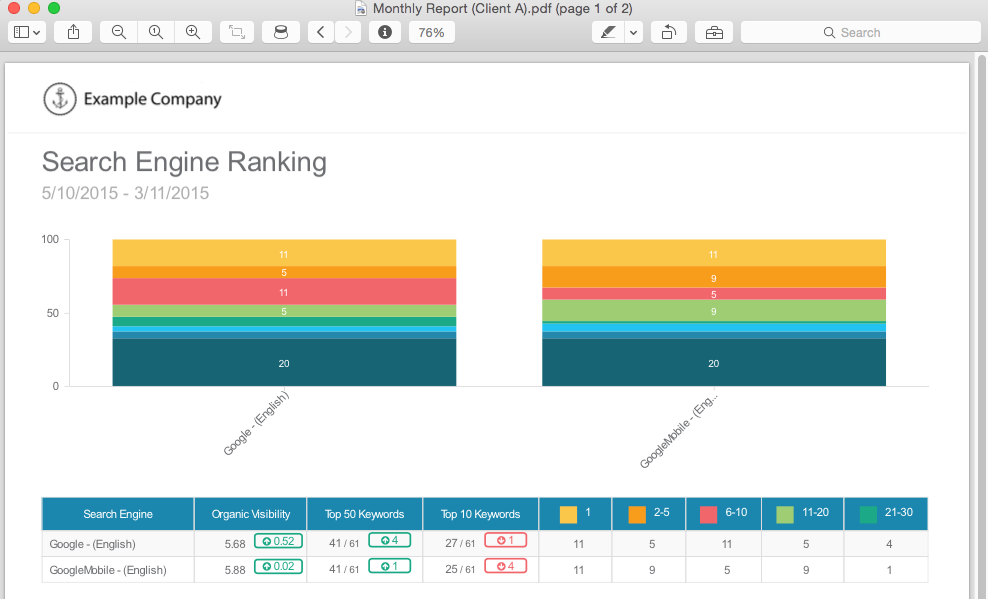Zoom to actual size
988x599 pixels.
156,32
